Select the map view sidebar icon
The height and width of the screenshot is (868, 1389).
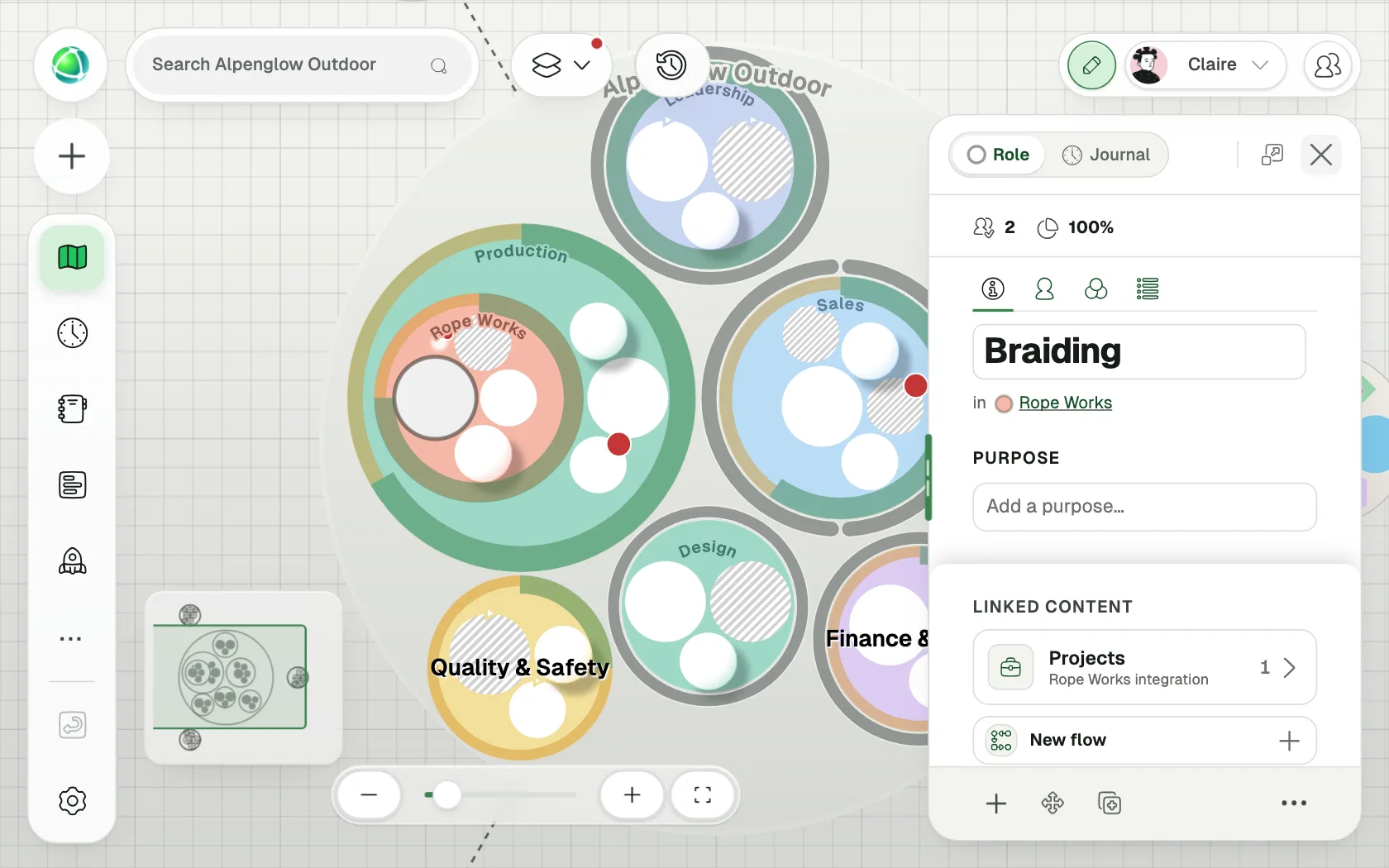(x=72, y=257)
